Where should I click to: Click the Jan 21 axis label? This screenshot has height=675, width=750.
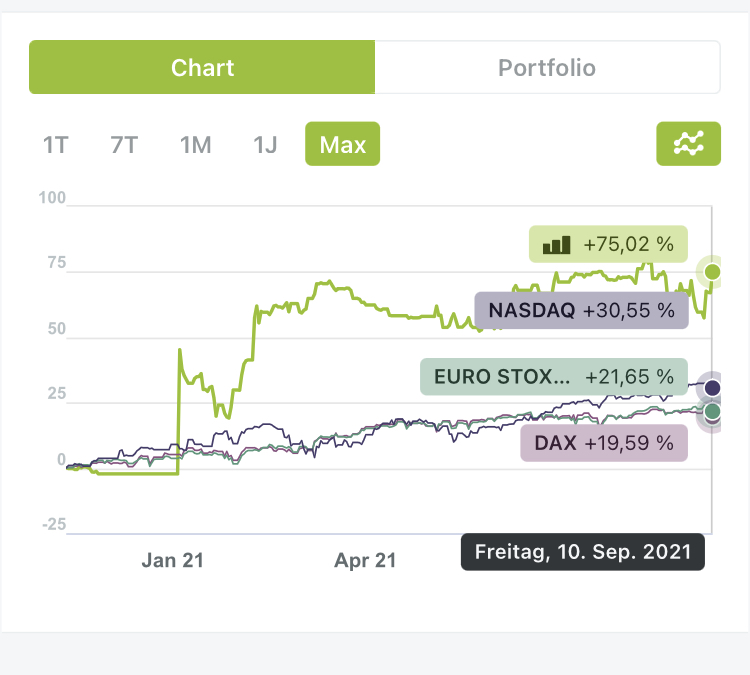pos(172,560)
